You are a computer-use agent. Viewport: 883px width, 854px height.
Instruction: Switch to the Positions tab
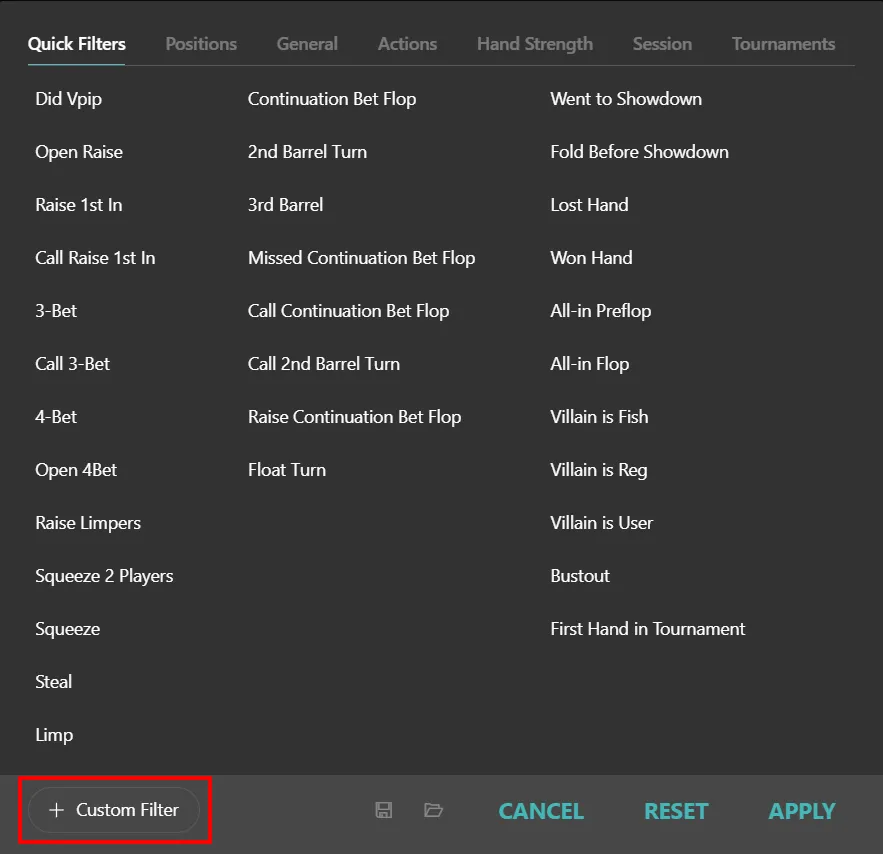pyautogui.click(x=201, y=44)
